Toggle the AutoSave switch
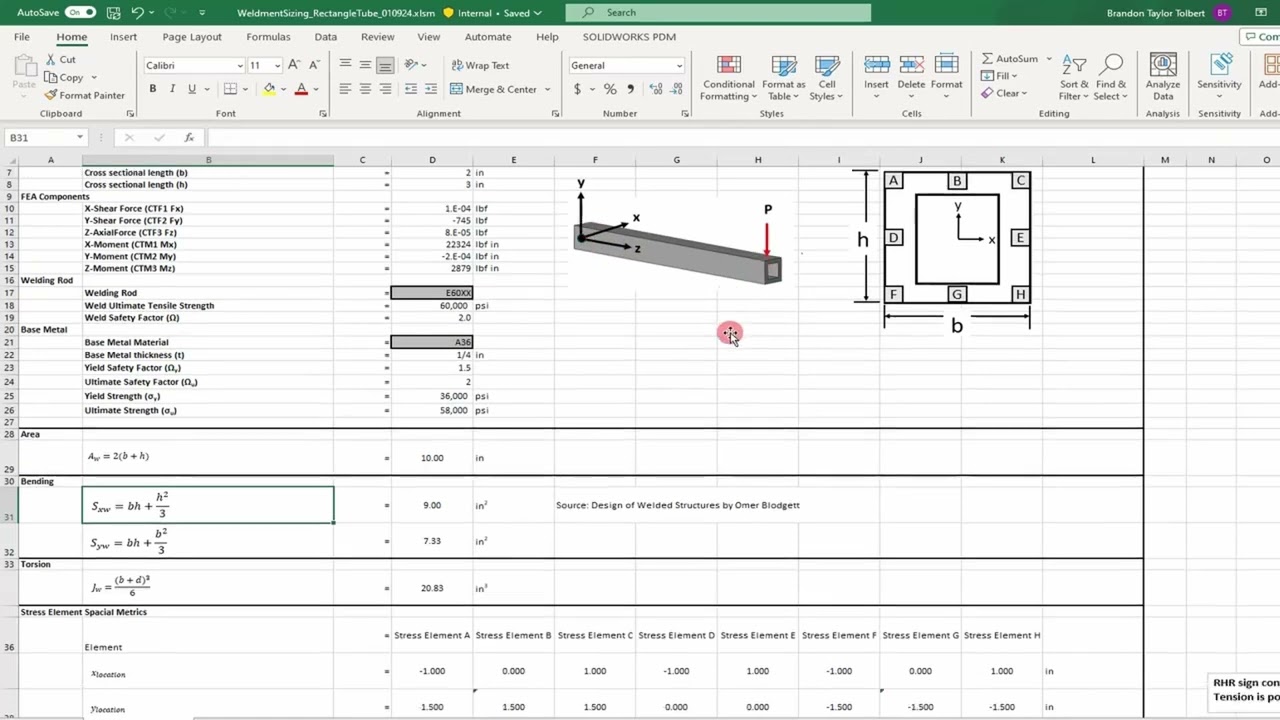The image size is (1280, 720). click(x=80, y=13)
